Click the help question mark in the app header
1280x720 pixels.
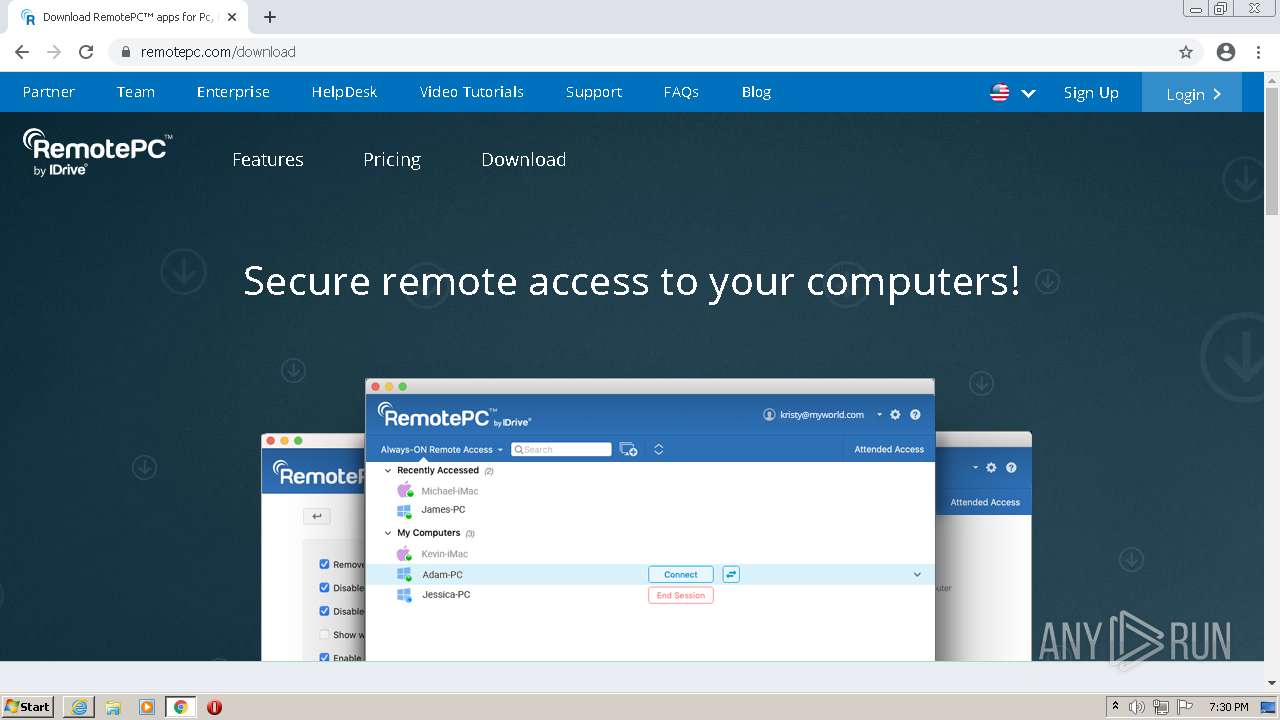pos(915,415)
